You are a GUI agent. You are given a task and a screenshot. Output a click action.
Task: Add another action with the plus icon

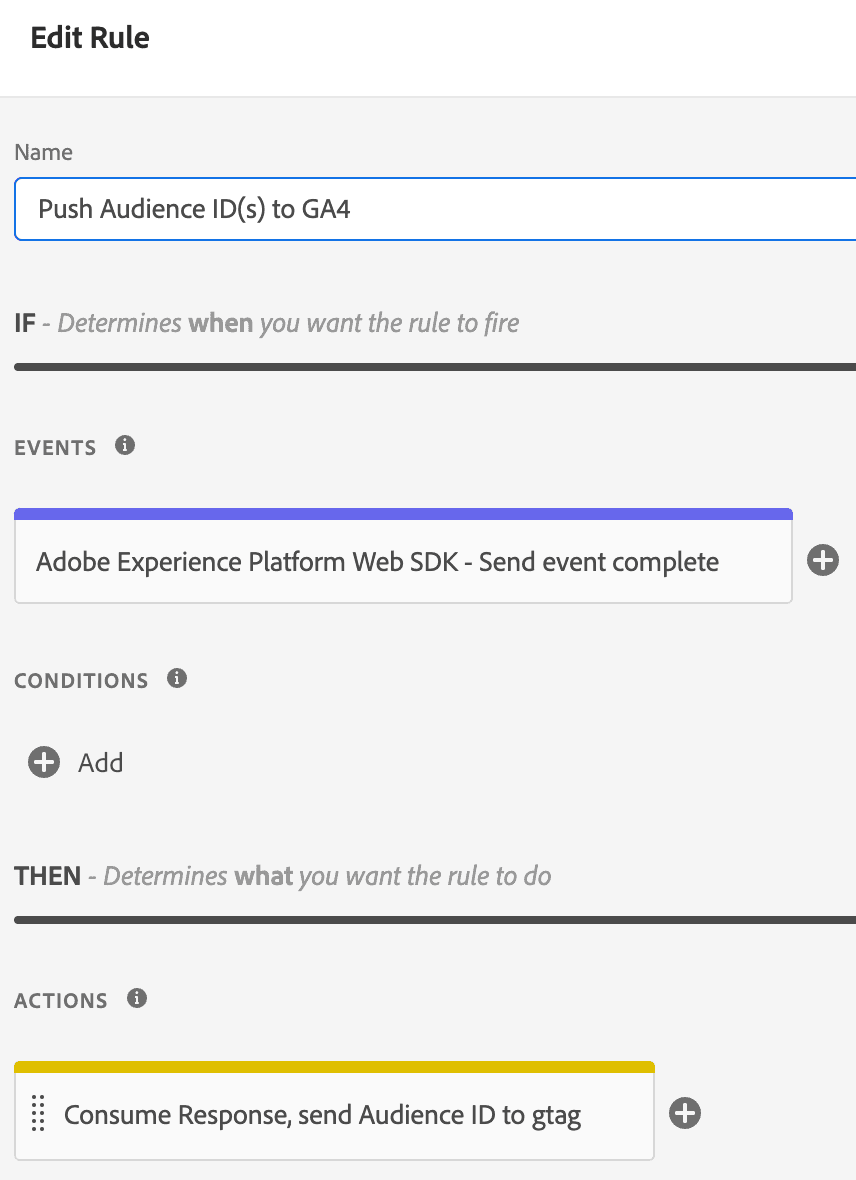685,1114
